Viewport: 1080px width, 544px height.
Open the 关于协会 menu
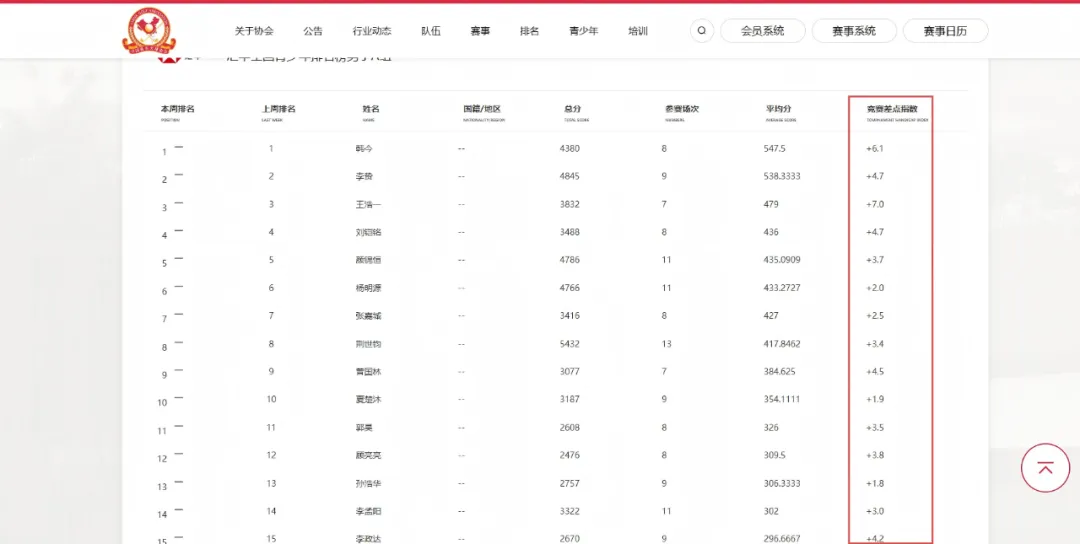254,31
